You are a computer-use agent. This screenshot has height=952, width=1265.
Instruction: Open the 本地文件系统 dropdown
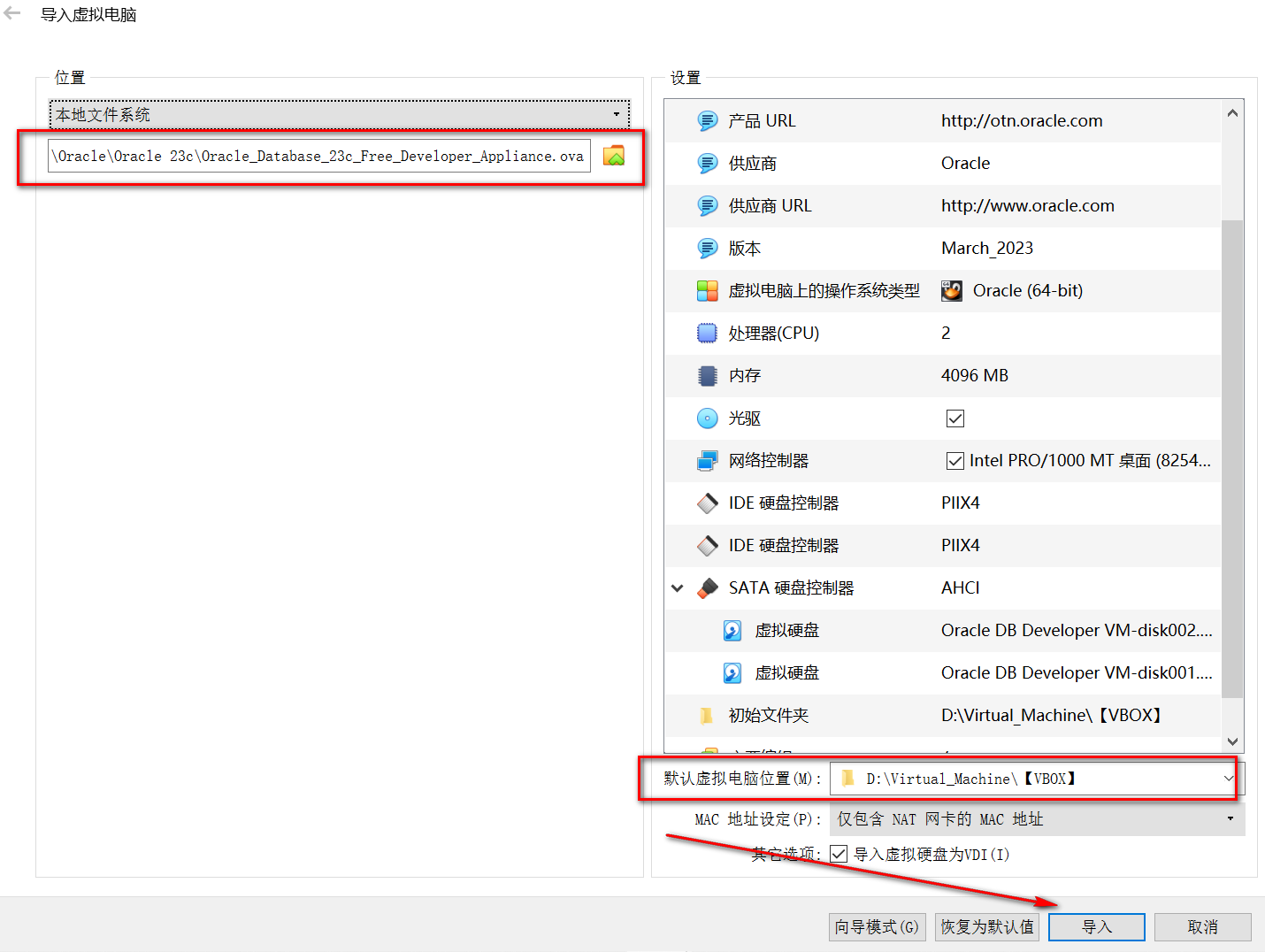click(339, 115)
